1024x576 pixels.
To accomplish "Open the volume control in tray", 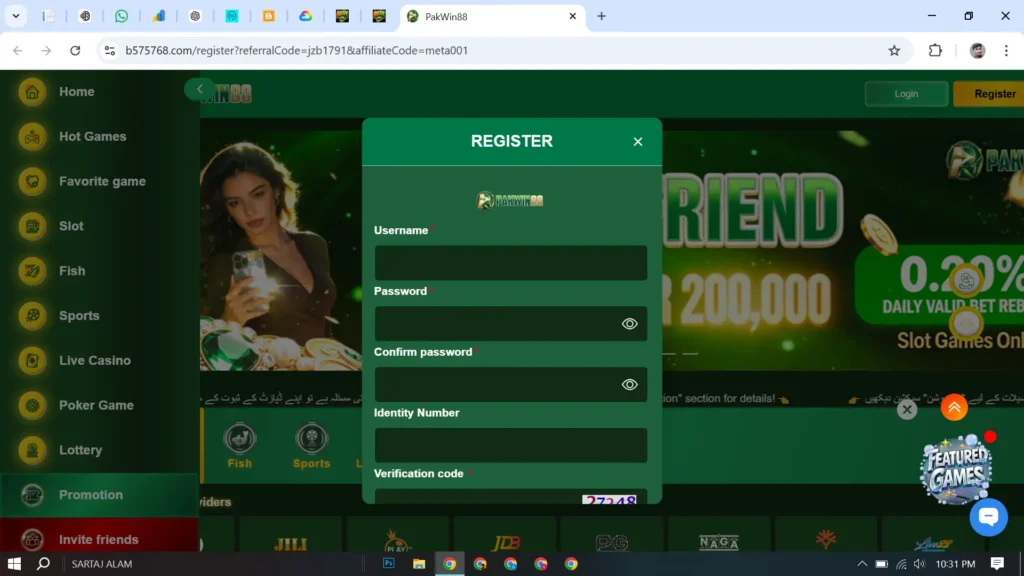I will pos(920,564).
